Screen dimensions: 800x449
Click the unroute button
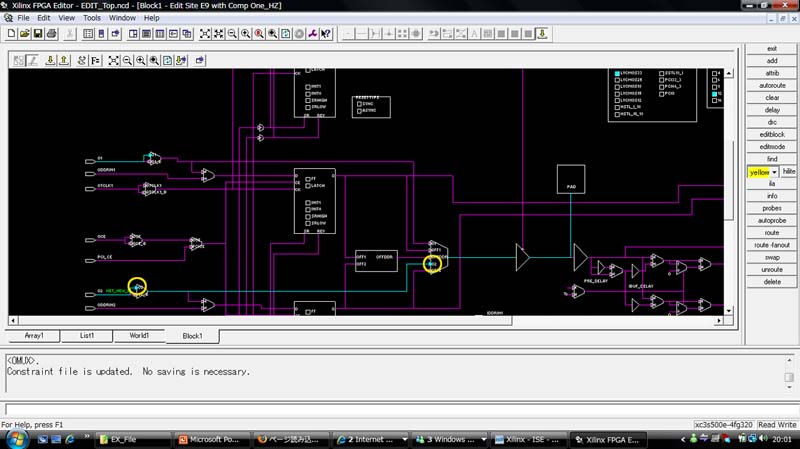772,270
